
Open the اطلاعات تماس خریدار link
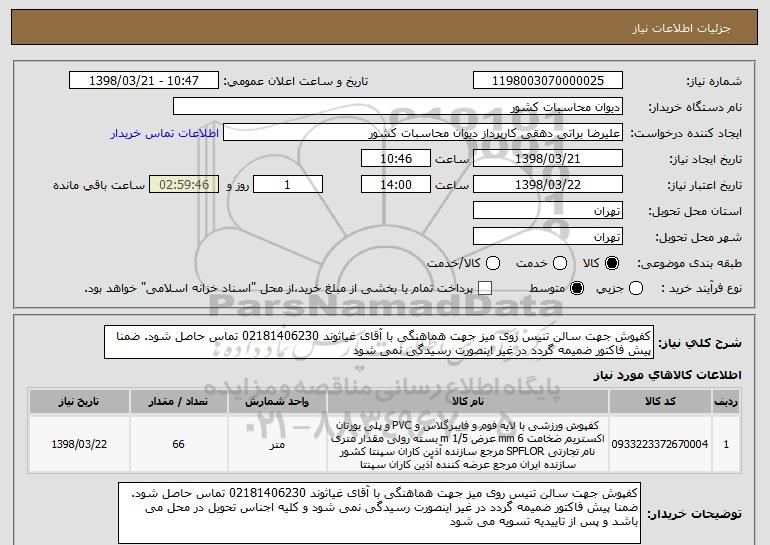point(165,133)
